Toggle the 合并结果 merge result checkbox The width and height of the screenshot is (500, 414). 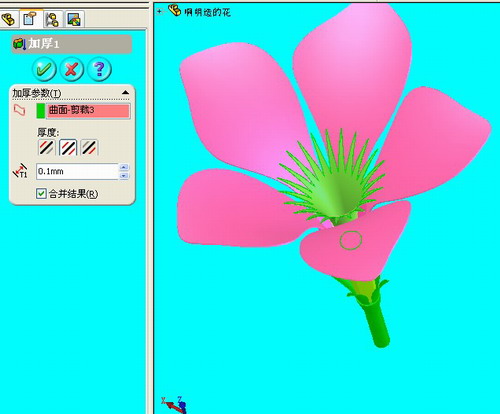[x=41, y=194]
